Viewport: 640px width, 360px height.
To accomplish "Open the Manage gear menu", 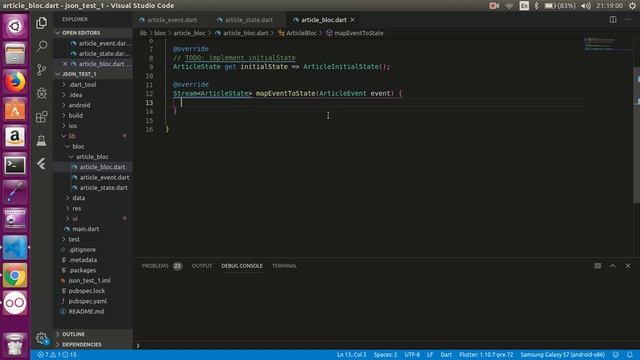I will click(x=41, y=338).
